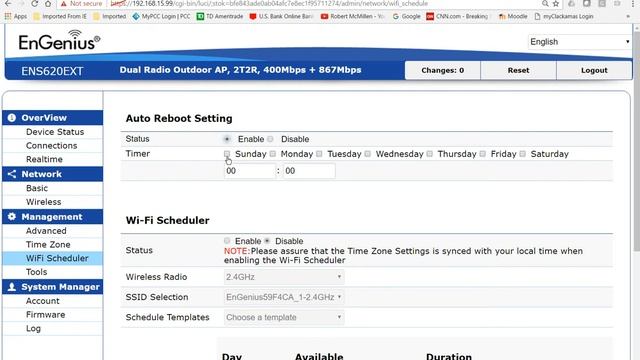
Task: Check the Friday timer checkbox
Action: click(x=483, y=154)
